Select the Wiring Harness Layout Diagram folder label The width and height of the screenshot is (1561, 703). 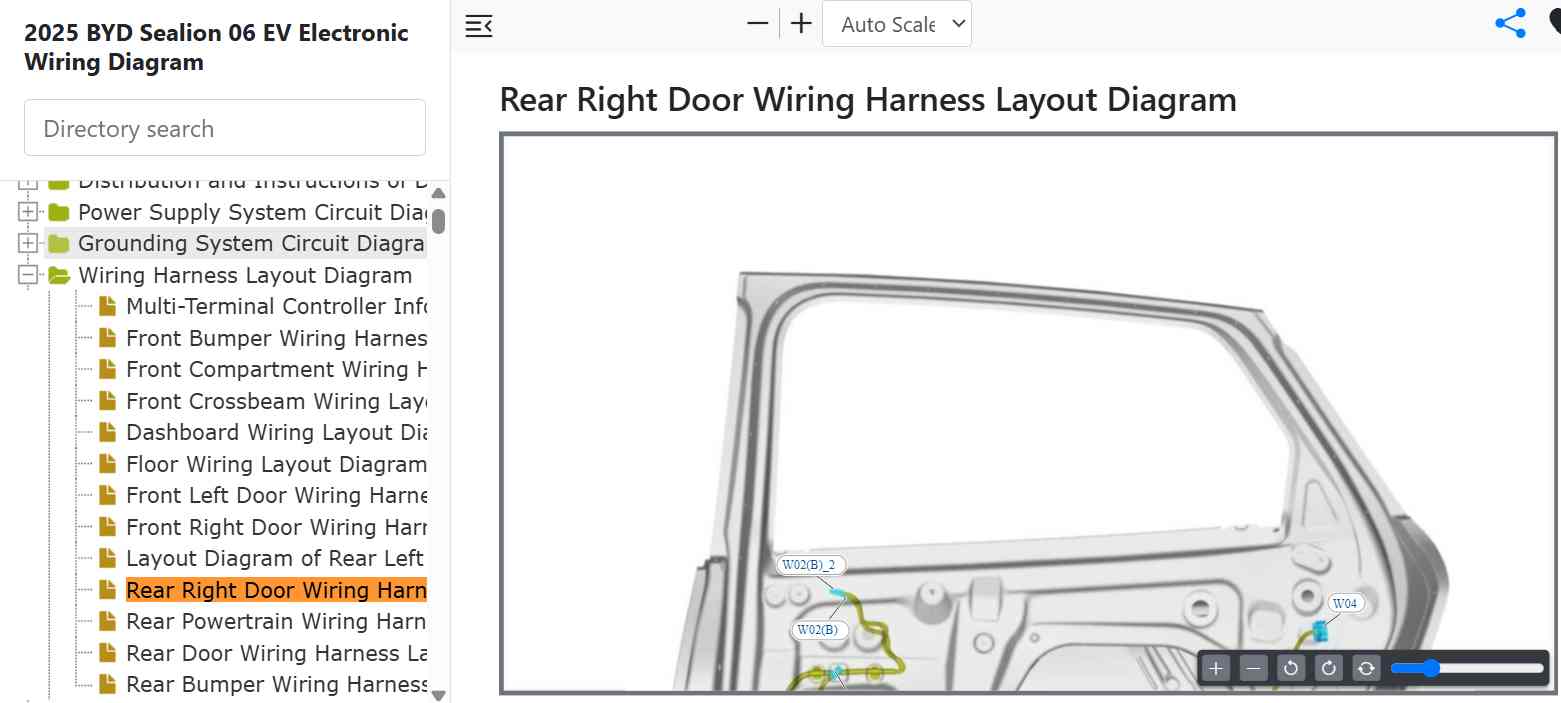pos(245,275)
